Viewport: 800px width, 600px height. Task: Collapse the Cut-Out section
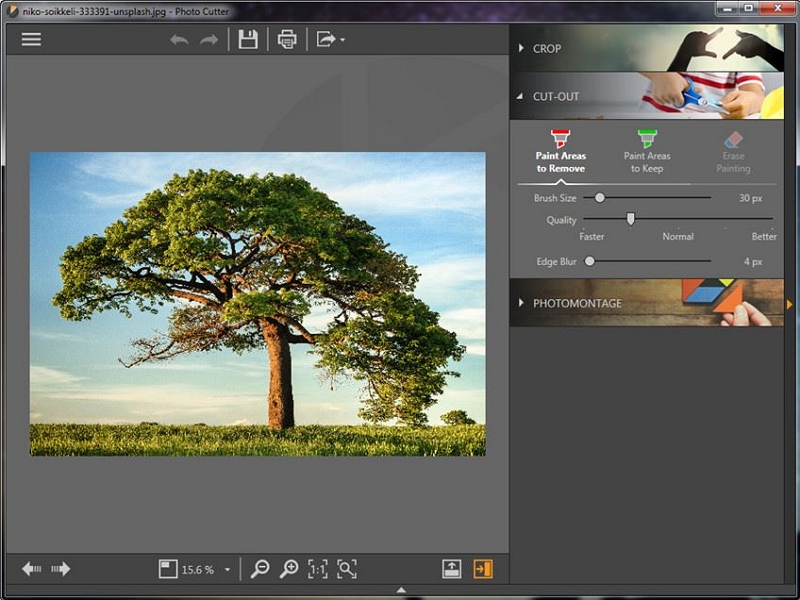pos(555,97)
